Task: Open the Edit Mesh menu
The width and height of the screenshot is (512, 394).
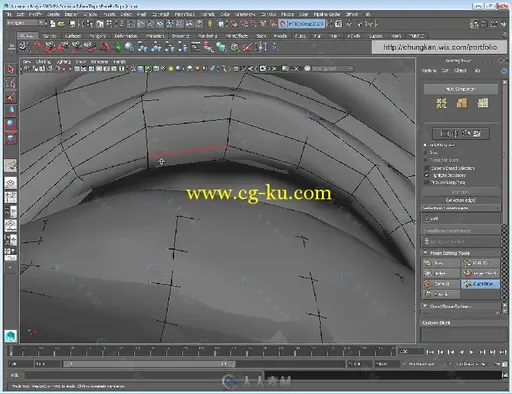Action: [160, 14]
